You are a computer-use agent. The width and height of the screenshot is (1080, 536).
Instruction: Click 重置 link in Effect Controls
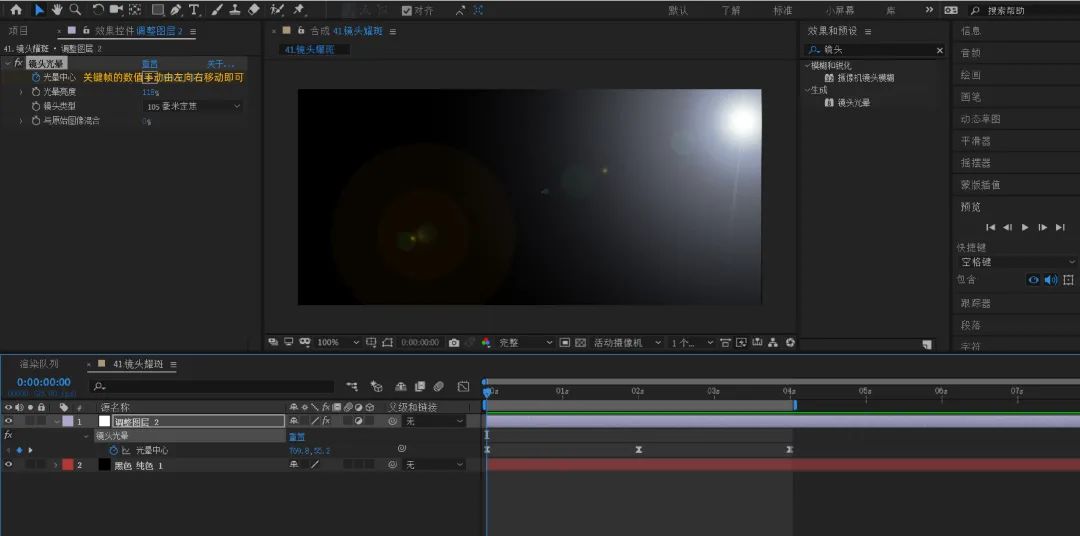coord(149,63)
